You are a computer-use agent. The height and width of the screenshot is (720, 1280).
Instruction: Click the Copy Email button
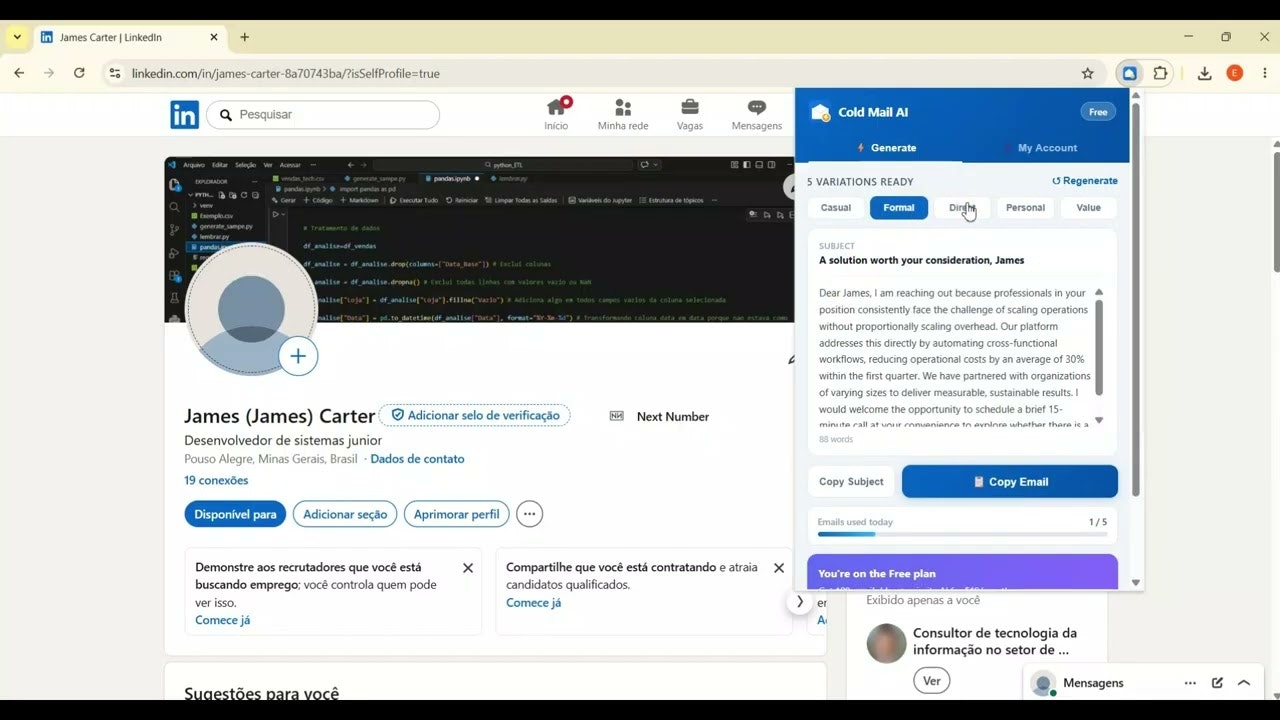(1010, 481)
